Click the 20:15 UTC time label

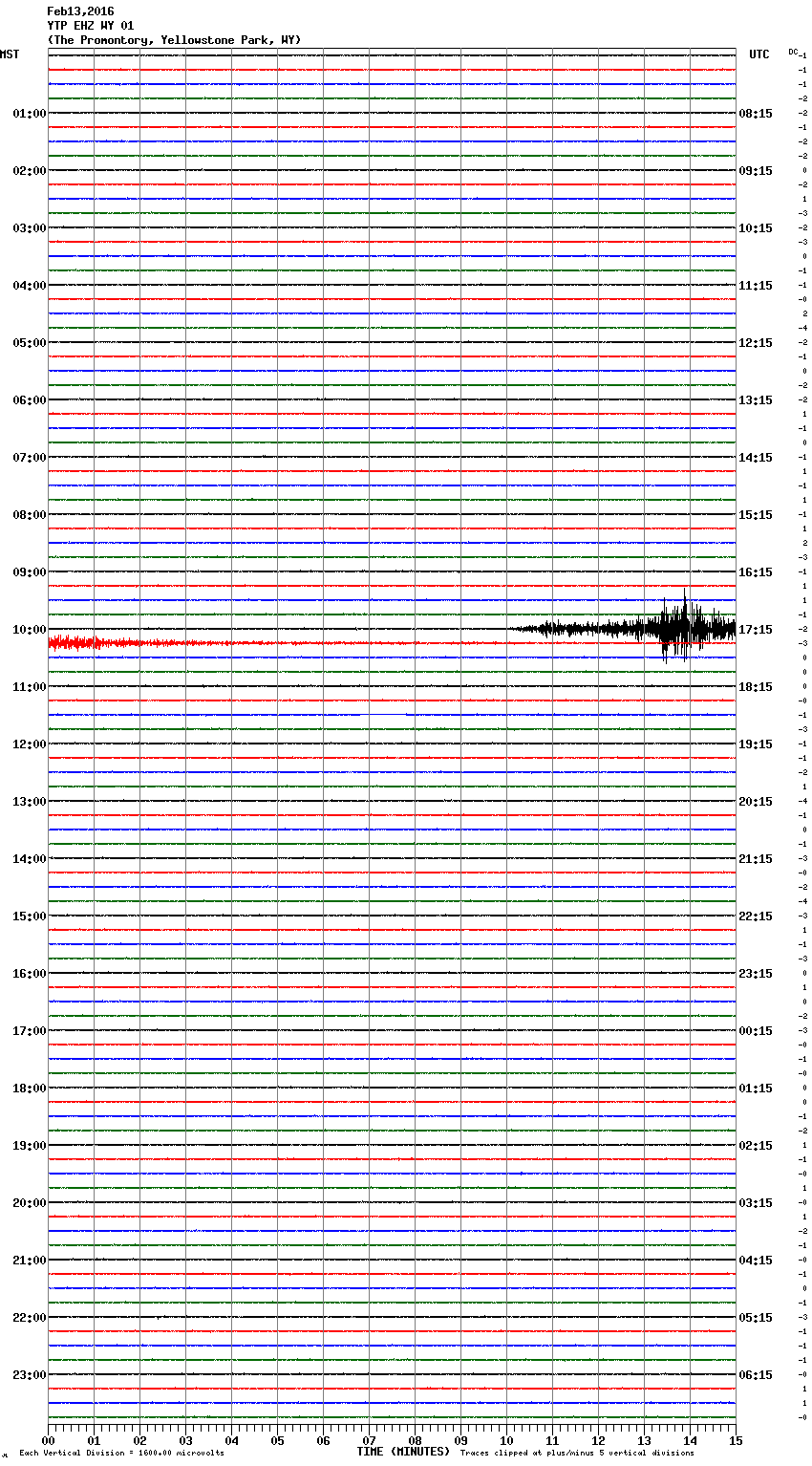(x=756, y=802)
